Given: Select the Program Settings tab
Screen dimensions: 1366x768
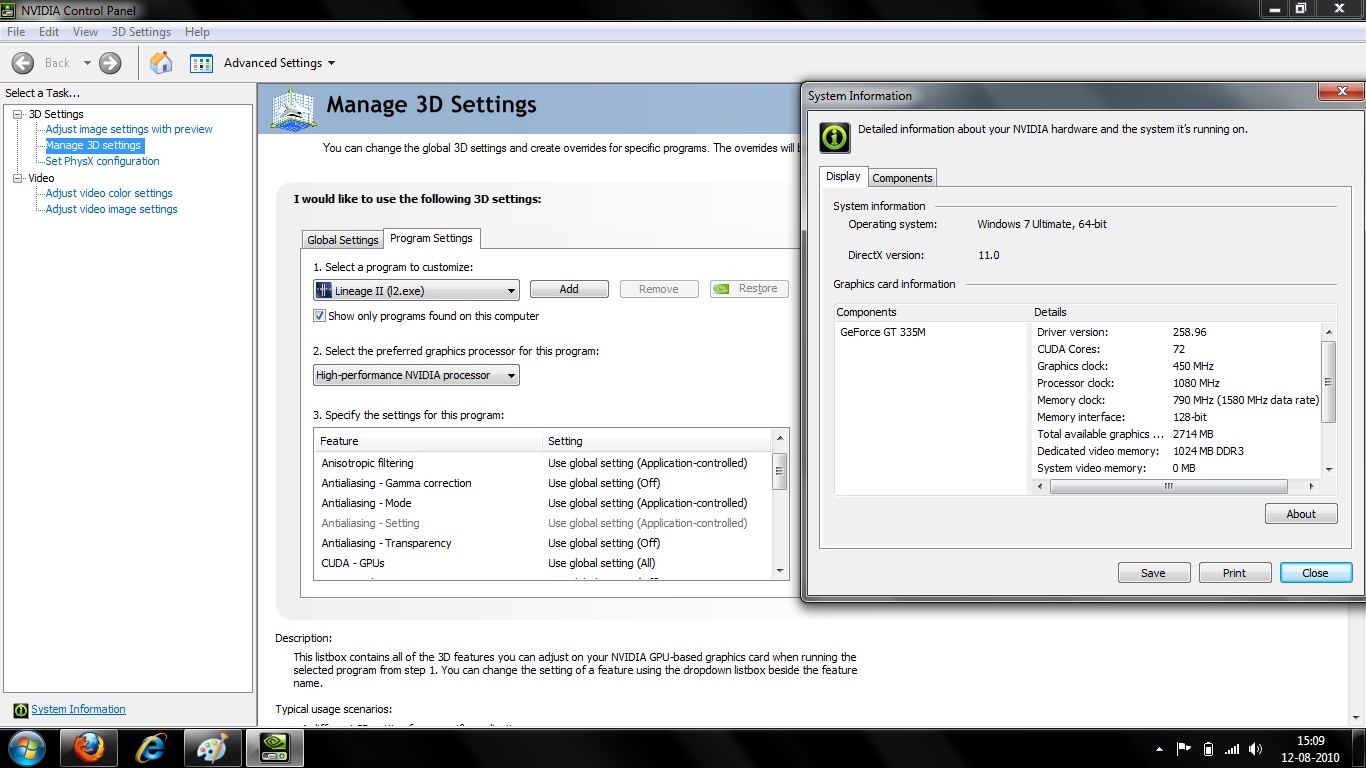Looking at the screenshot, I should click(432, 238).
